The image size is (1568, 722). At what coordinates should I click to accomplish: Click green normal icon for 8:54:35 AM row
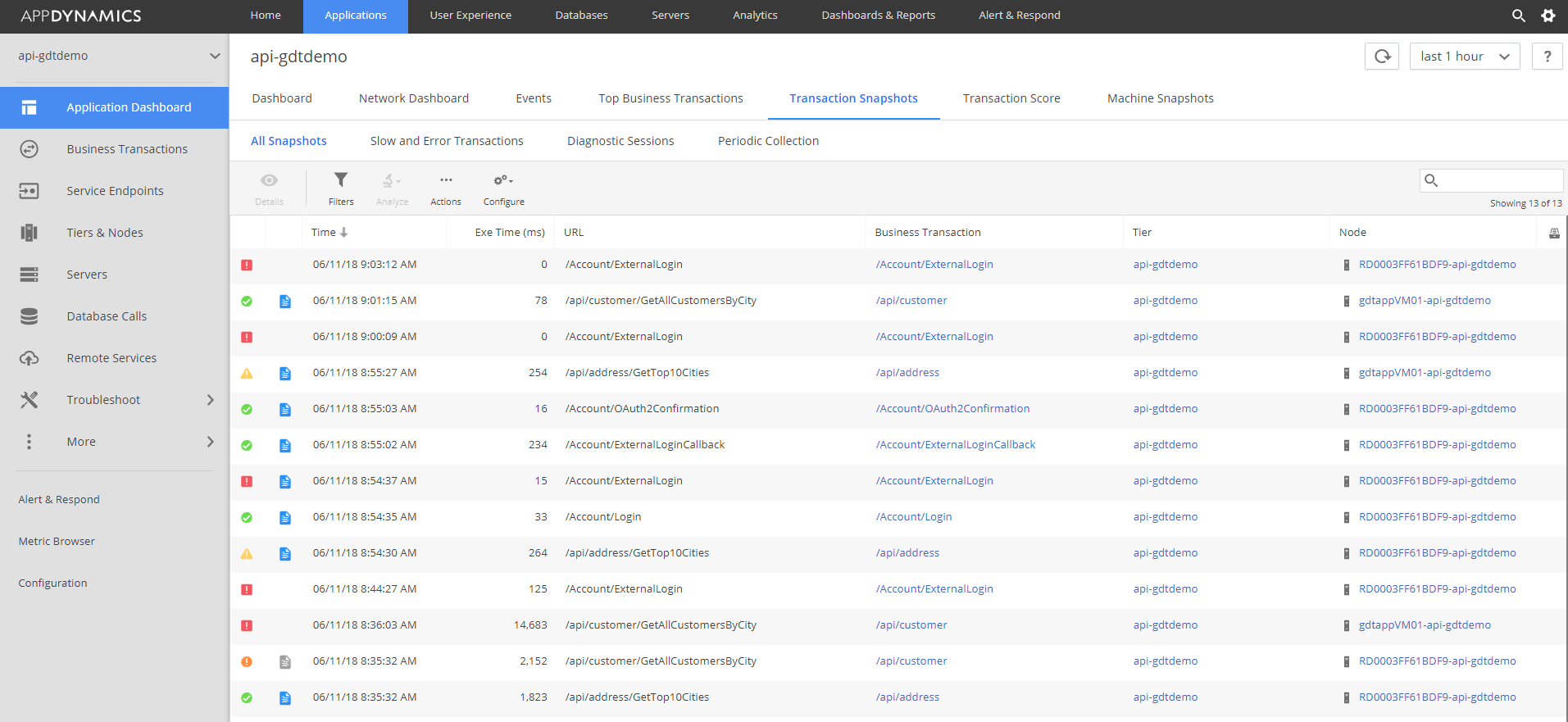coord(247,517)
